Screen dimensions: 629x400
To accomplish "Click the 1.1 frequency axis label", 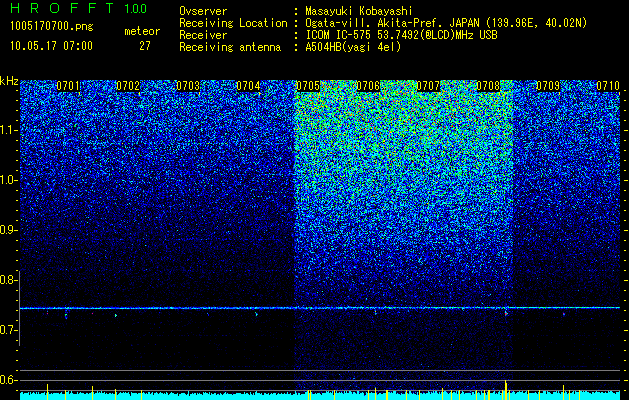I will click(8, 130).
